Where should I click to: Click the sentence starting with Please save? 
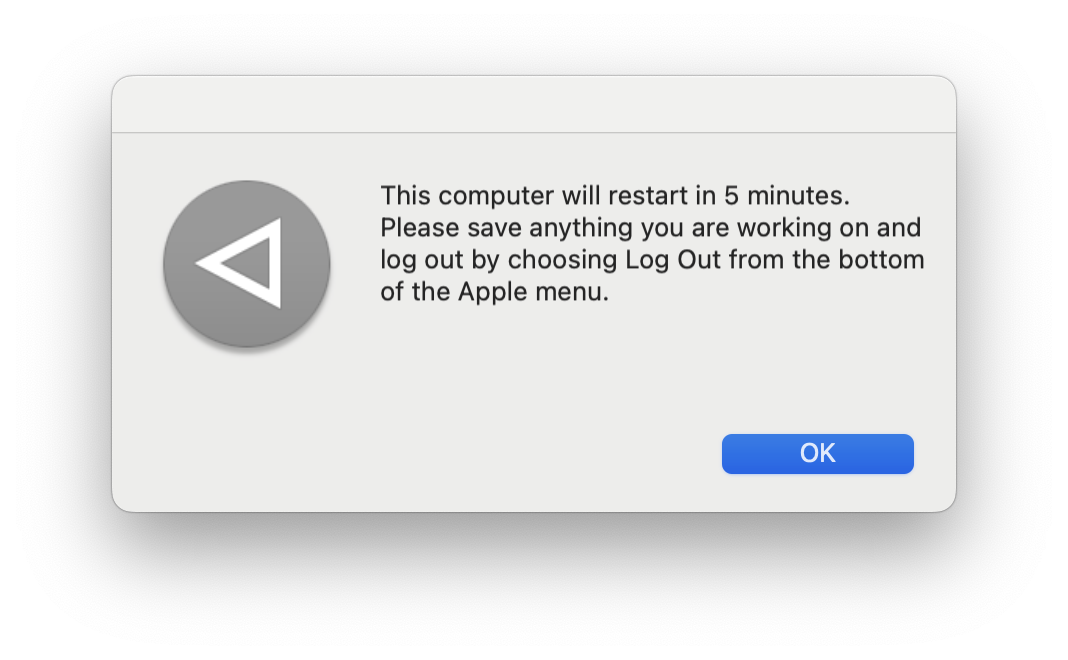pos(650,227)
